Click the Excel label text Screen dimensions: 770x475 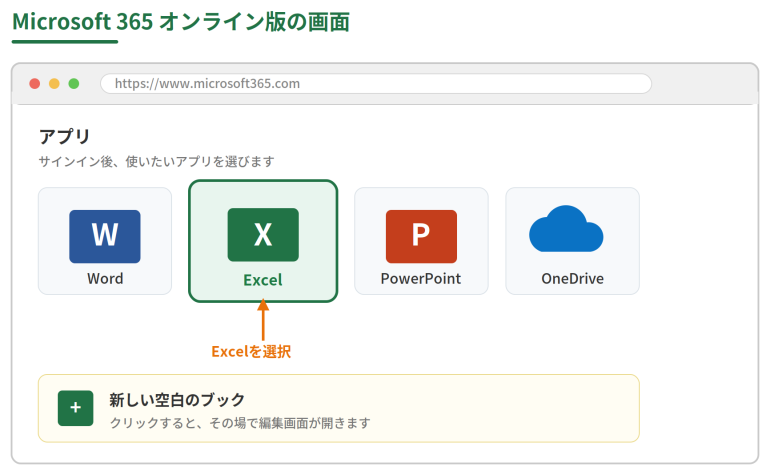pos(263,280)
